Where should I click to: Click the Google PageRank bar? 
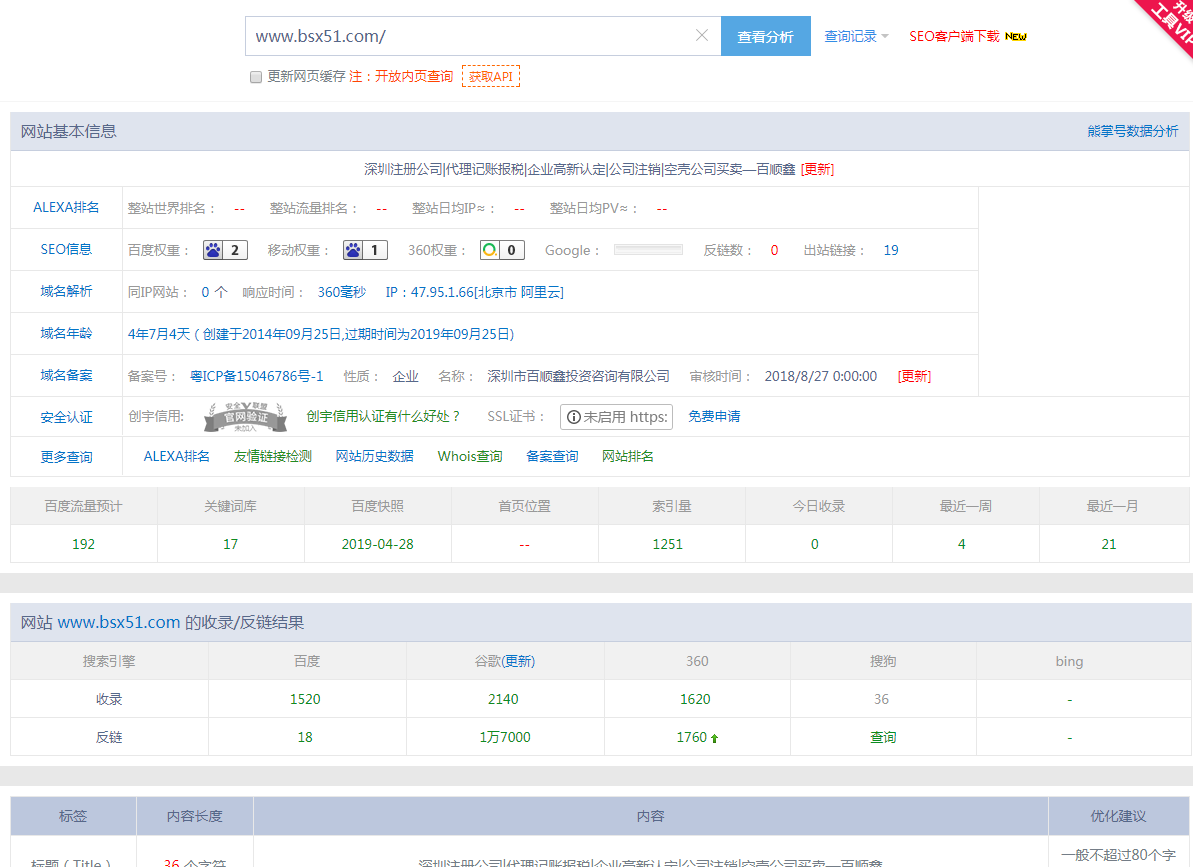[x=648, y=250]
